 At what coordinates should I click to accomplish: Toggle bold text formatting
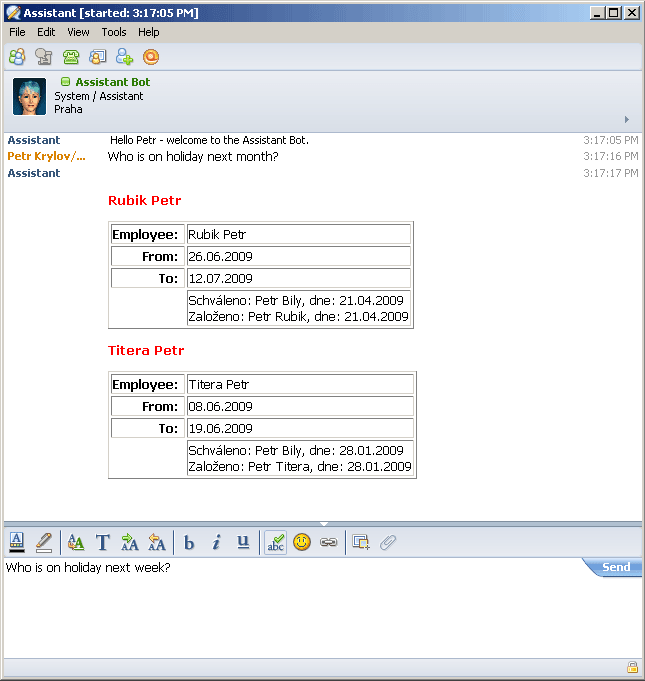tap(189, 542)
